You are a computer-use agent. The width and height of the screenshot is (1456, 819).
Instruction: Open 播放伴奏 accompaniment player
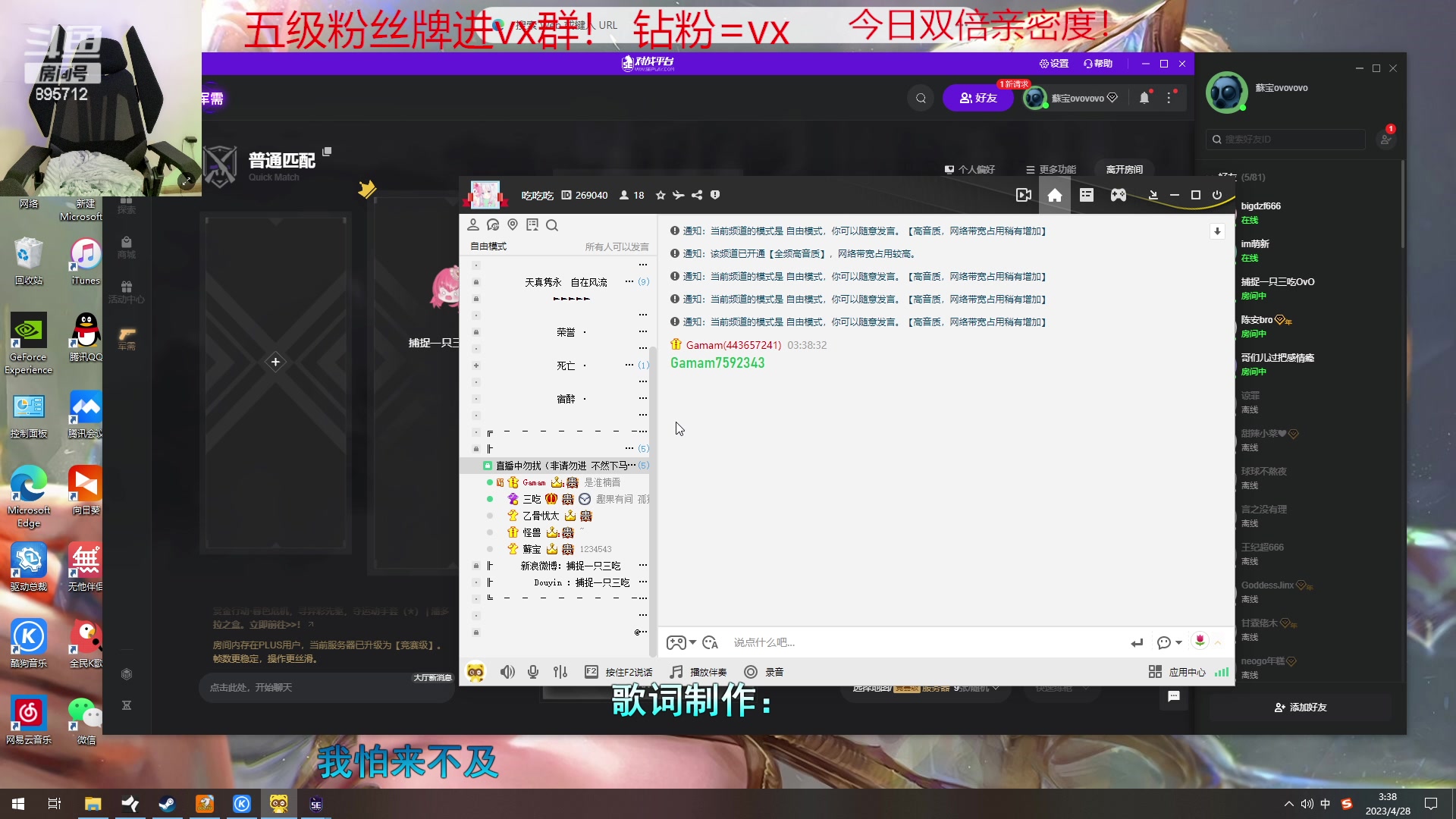[x=699, y=672]
